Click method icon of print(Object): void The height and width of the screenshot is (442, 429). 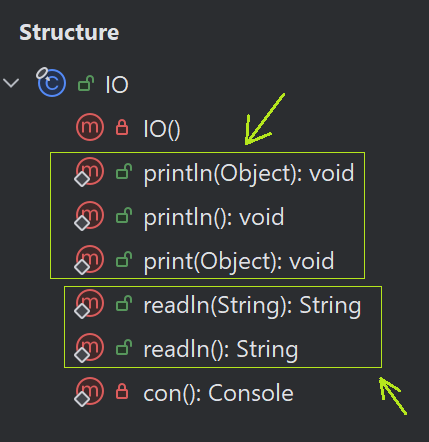coord(89,260)
